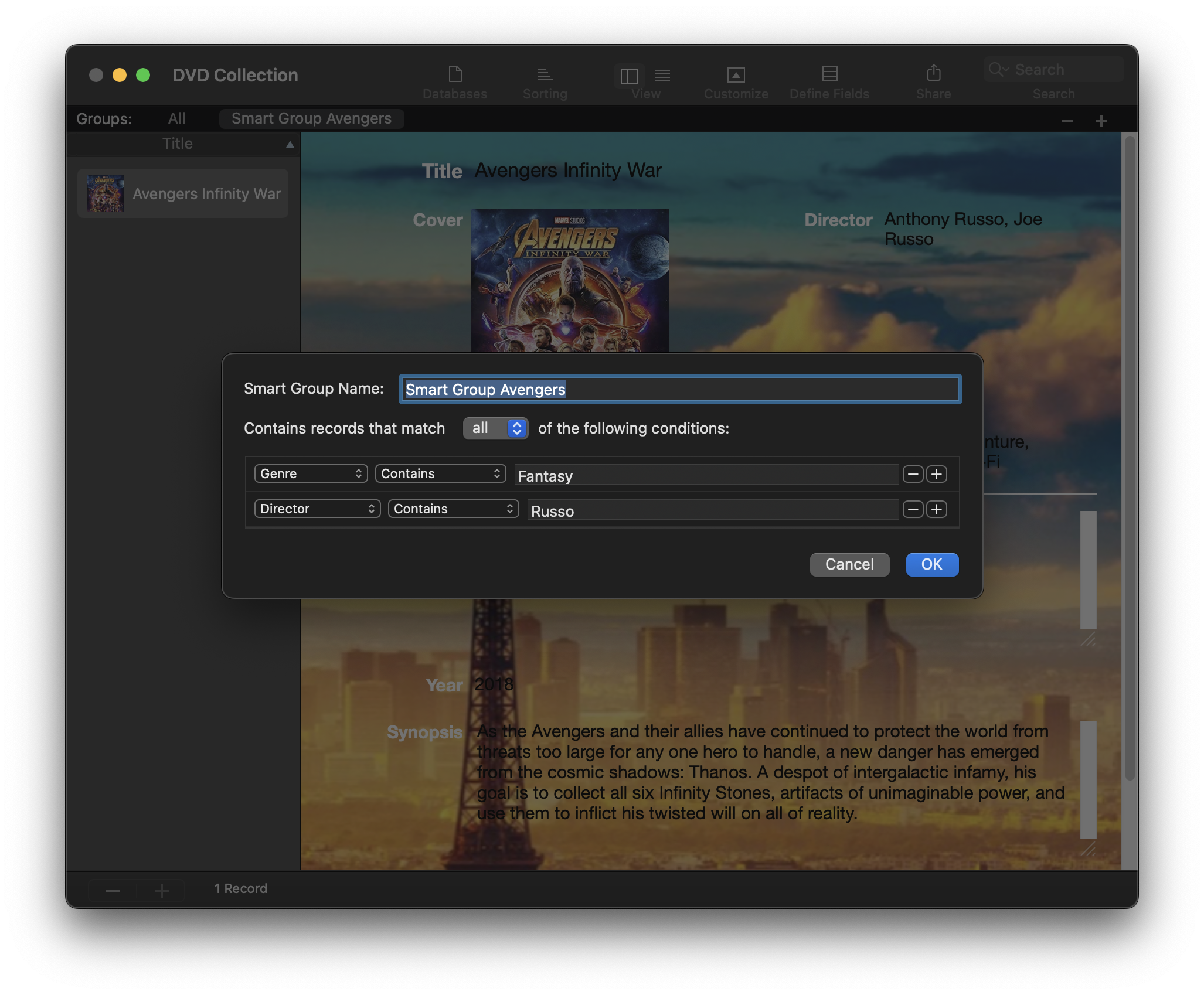1204x995 pixels.
Task: Click the Smart Group Name field
Action: pyautogui.click(x=680, y=389)
